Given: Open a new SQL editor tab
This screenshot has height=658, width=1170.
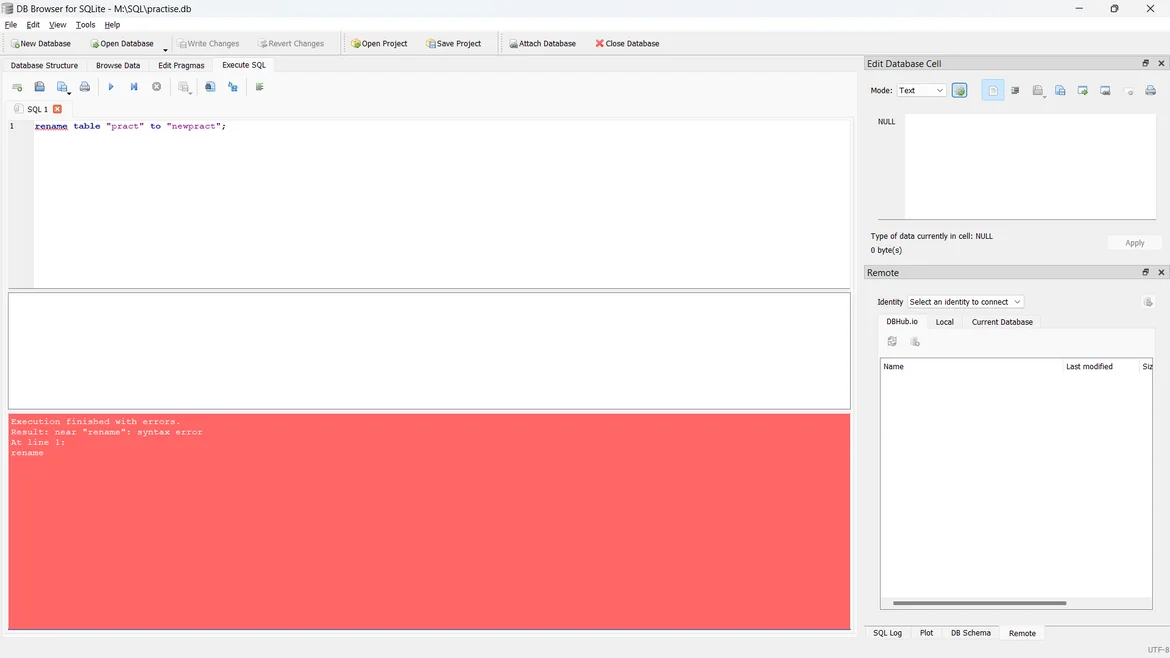Looking at the screenshot, I should (17, 87).
